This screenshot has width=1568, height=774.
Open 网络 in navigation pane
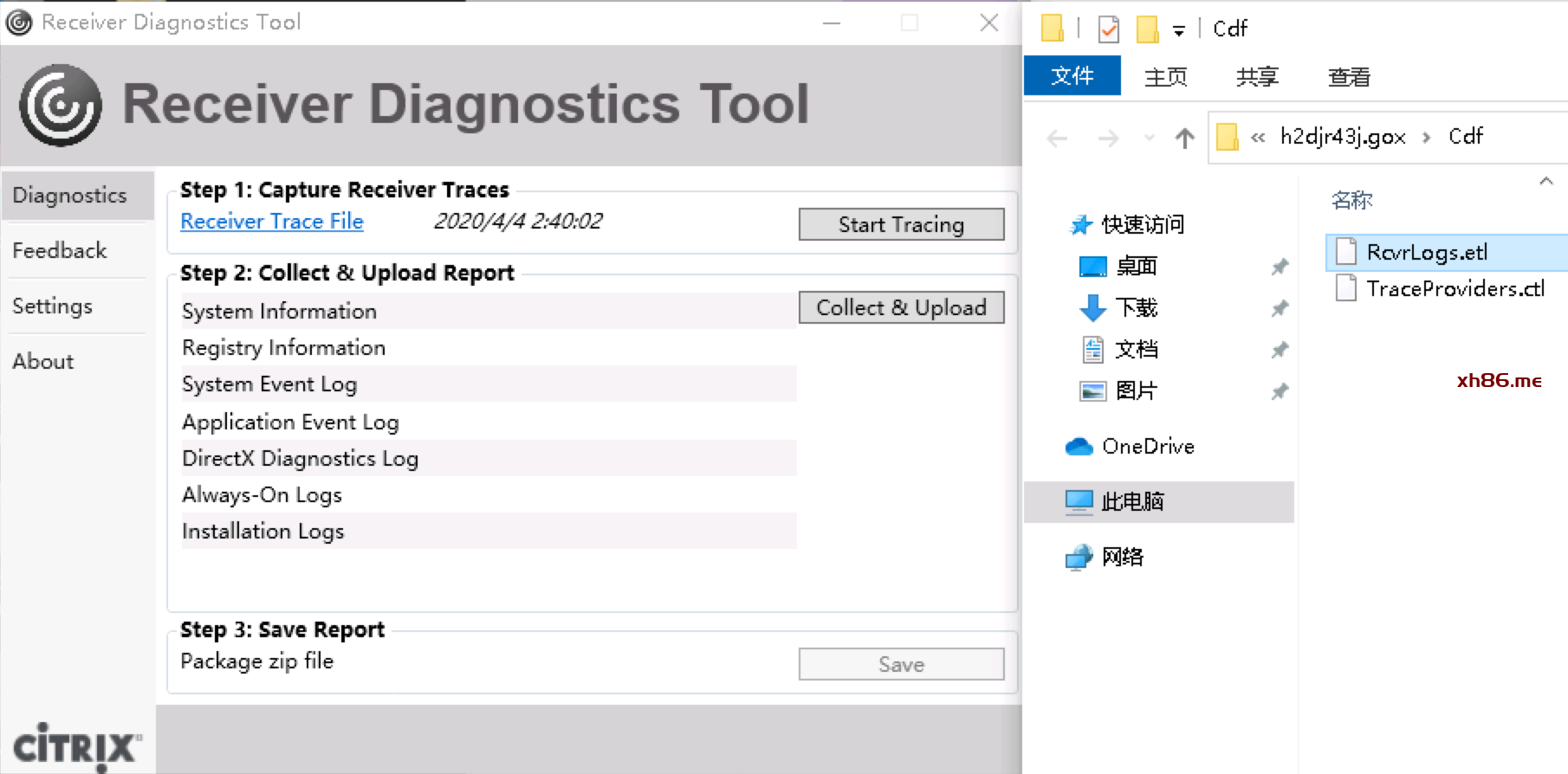pos(1123,557)
